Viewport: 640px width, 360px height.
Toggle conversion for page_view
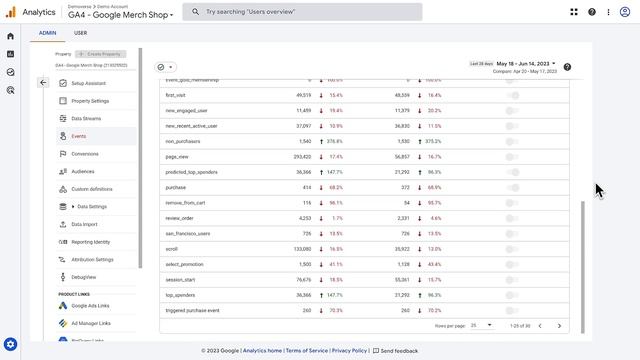[x=512, y=157]
